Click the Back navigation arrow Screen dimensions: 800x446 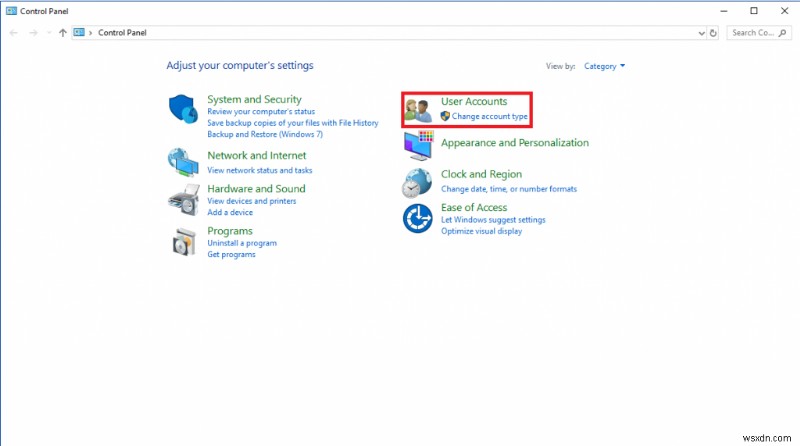click(x=14, y=33)
